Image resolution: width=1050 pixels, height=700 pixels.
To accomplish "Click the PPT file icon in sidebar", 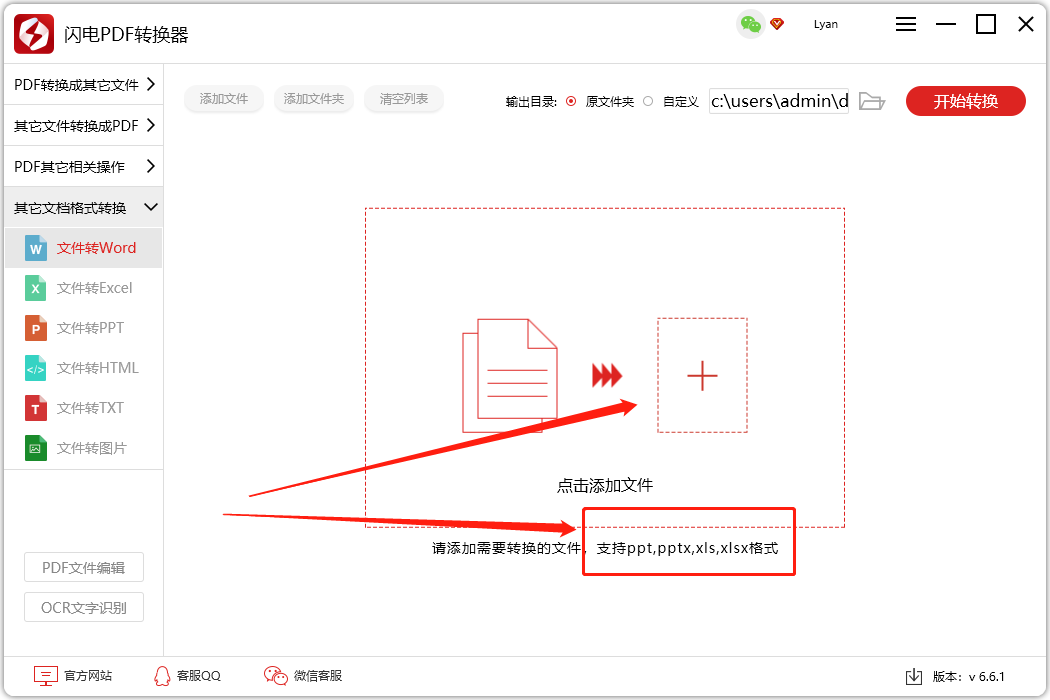I will pos(35,328).
